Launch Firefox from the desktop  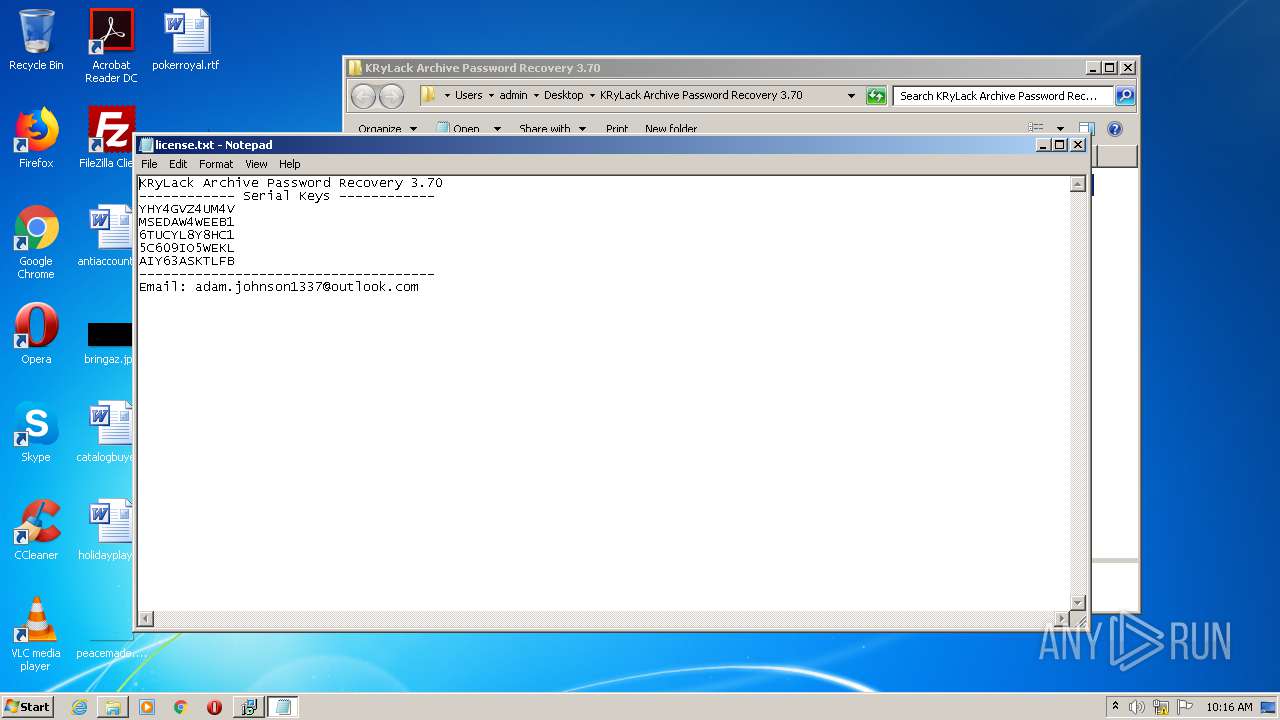[36, 138]
